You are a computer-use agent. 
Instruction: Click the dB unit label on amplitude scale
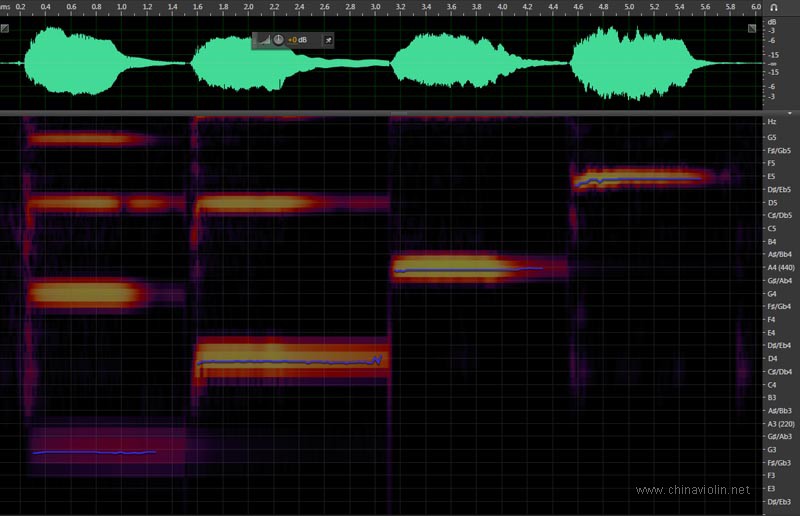[x=771, y=21]
